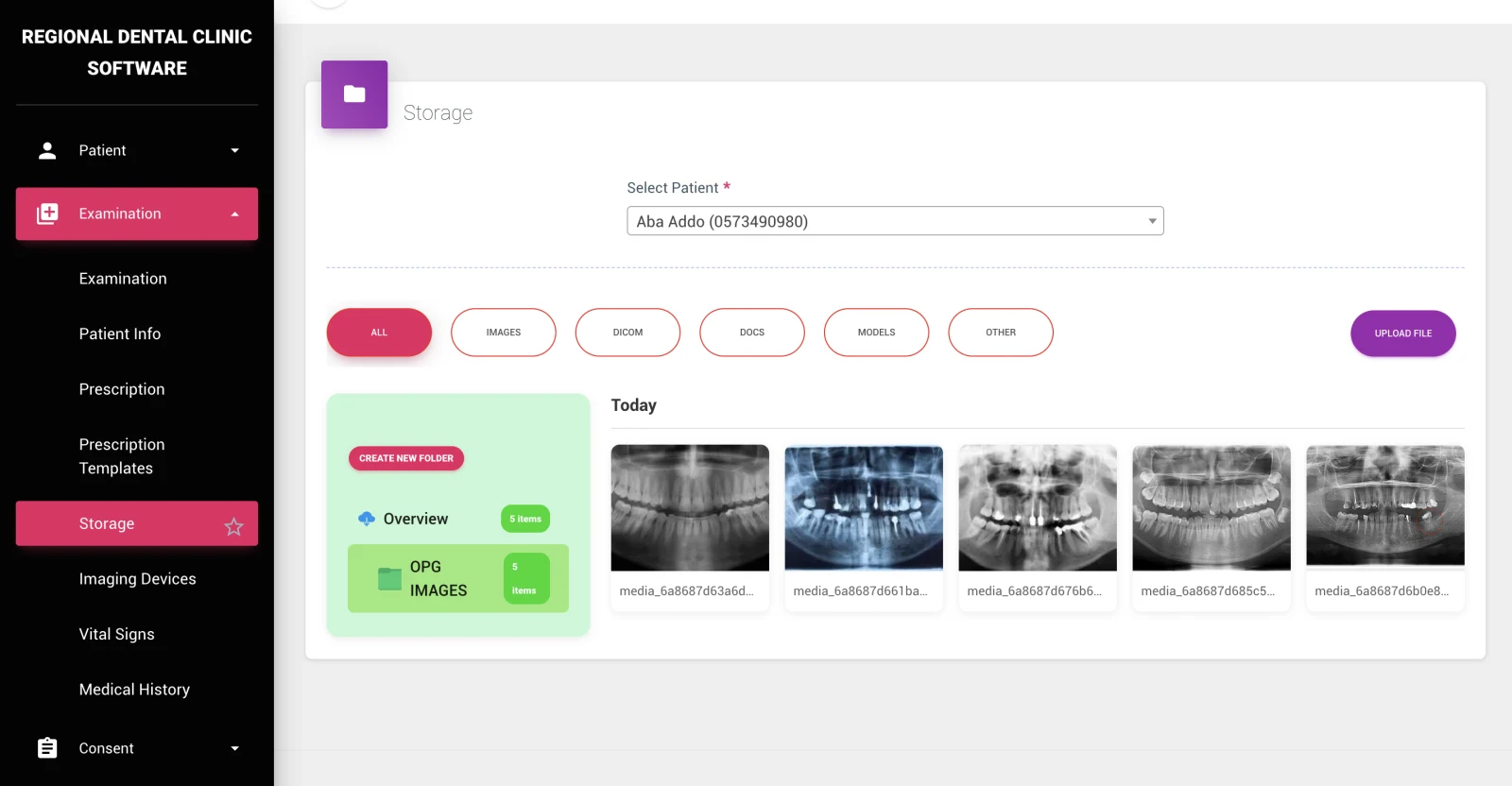Filter by DICOM files

(627, 333)
